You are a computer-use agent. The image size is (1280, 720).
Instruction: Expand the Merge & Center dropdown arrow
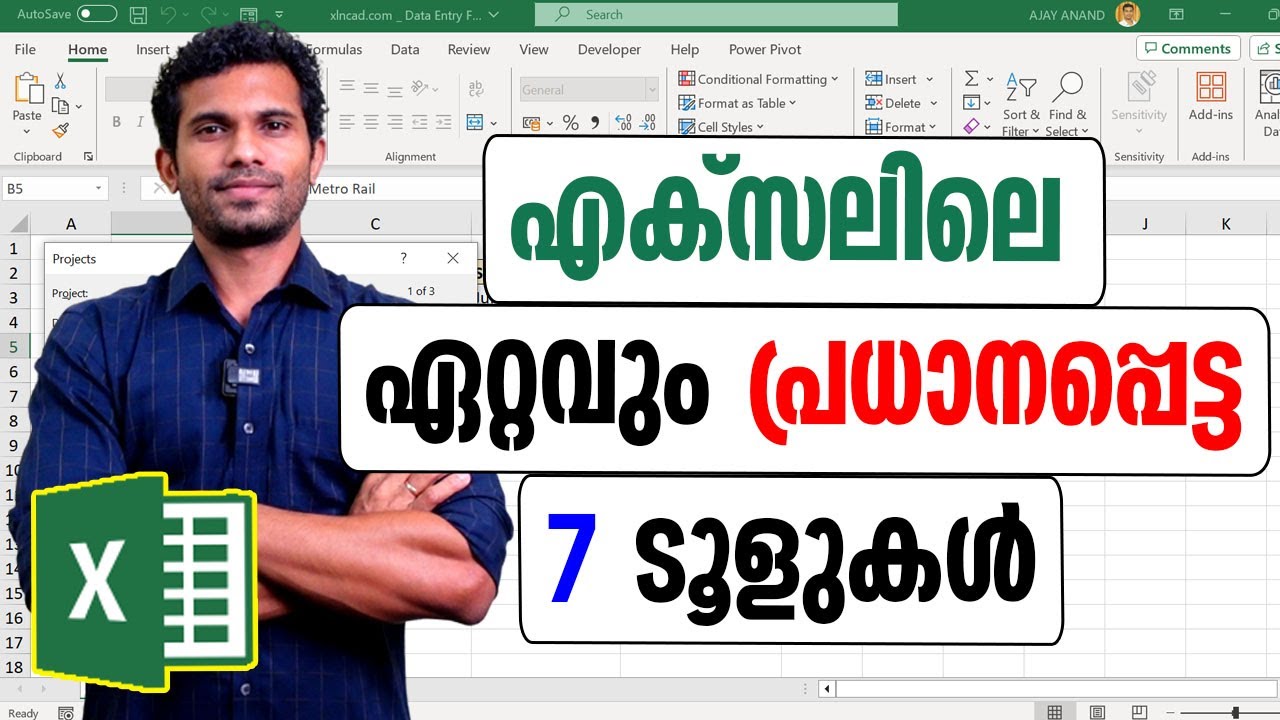[x=493, y=122]
